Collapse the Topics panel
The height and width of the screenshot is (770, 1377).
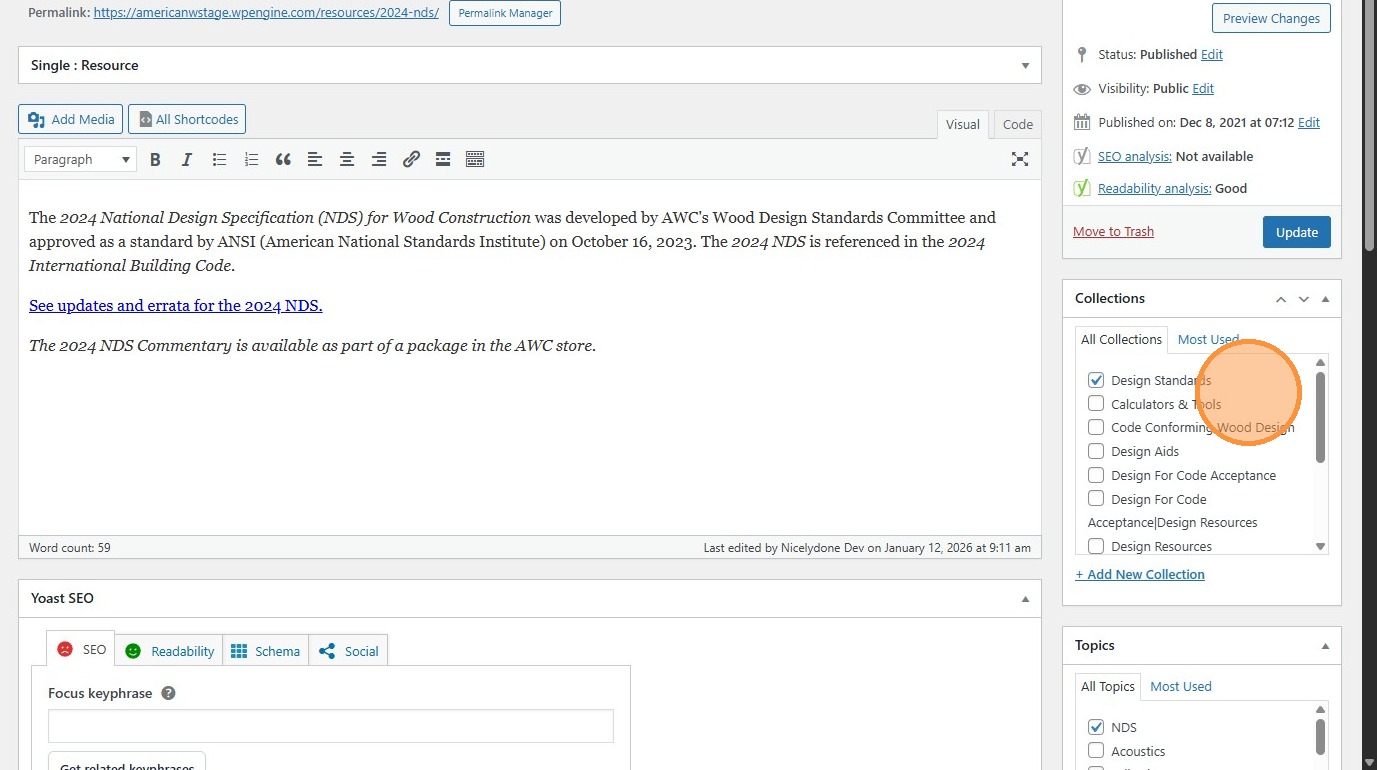click(x=1325, y=646)
